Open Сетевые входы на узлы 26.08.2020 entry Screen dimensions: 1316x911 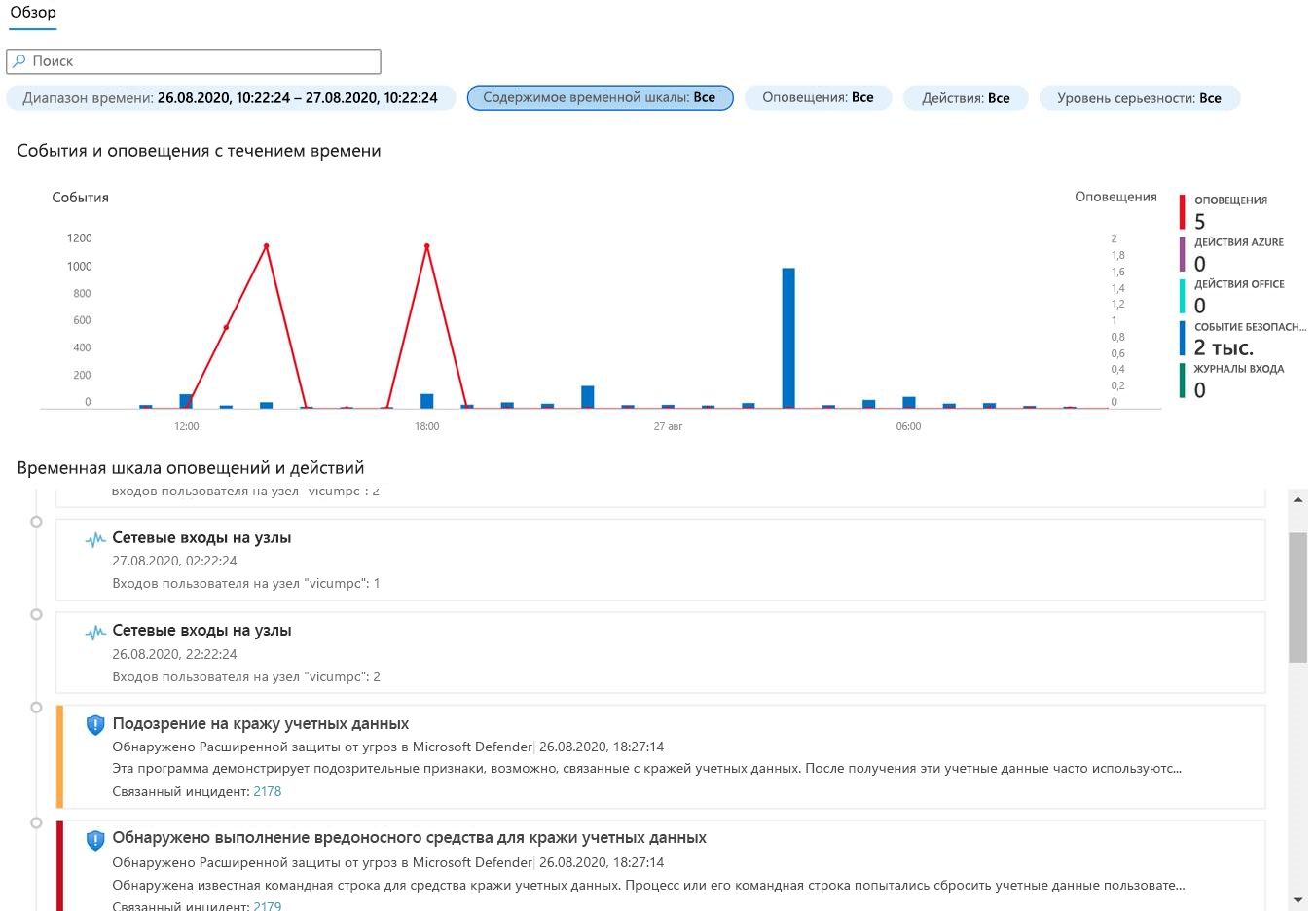(x=660, y=652)
